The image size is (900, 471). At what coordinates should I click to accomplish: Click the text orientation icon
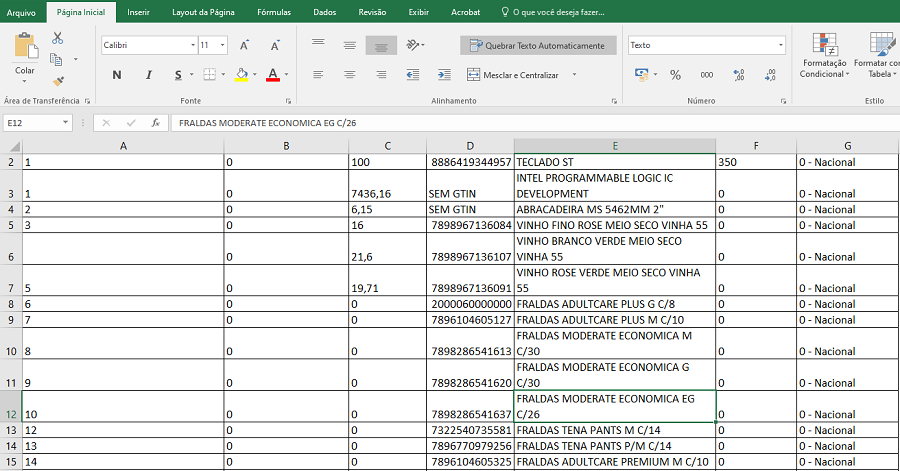point(413,45)
